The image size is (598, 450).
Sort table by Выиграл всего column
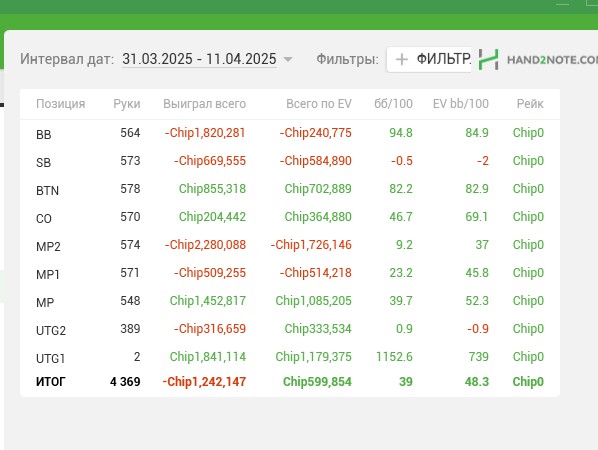point(204,104)
